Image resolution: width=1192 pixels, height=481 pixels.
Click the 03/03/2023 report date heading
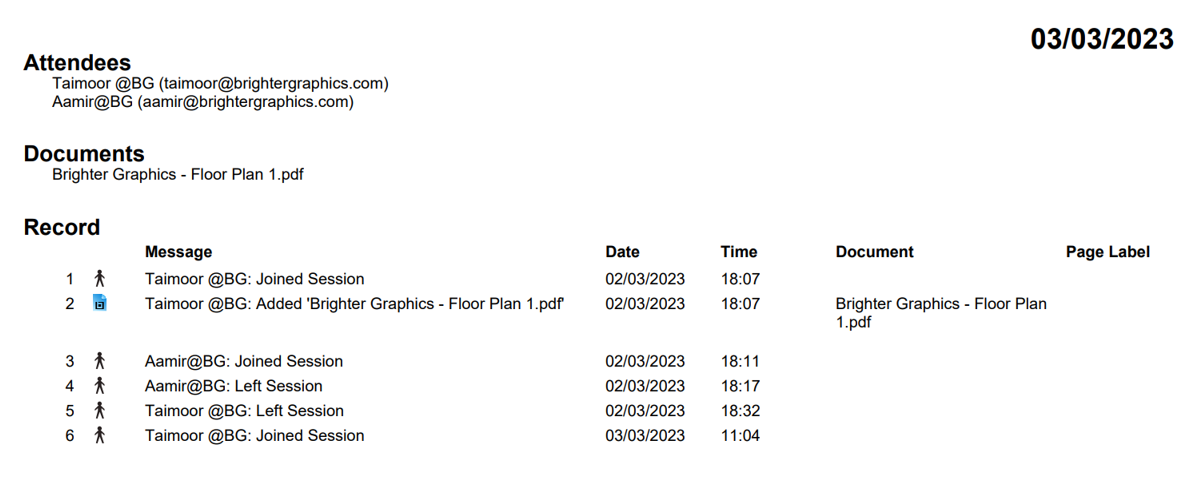1101,39
